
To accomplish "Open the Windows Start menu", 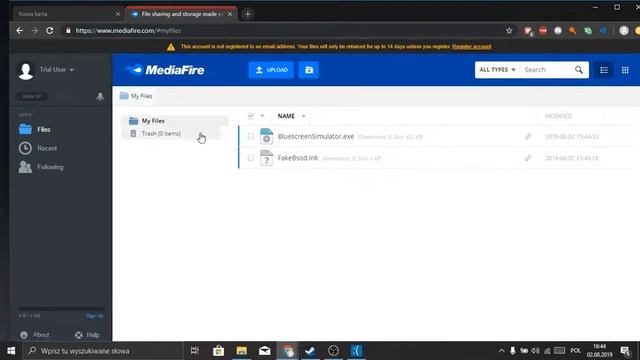I will click(x=11, y=351).
